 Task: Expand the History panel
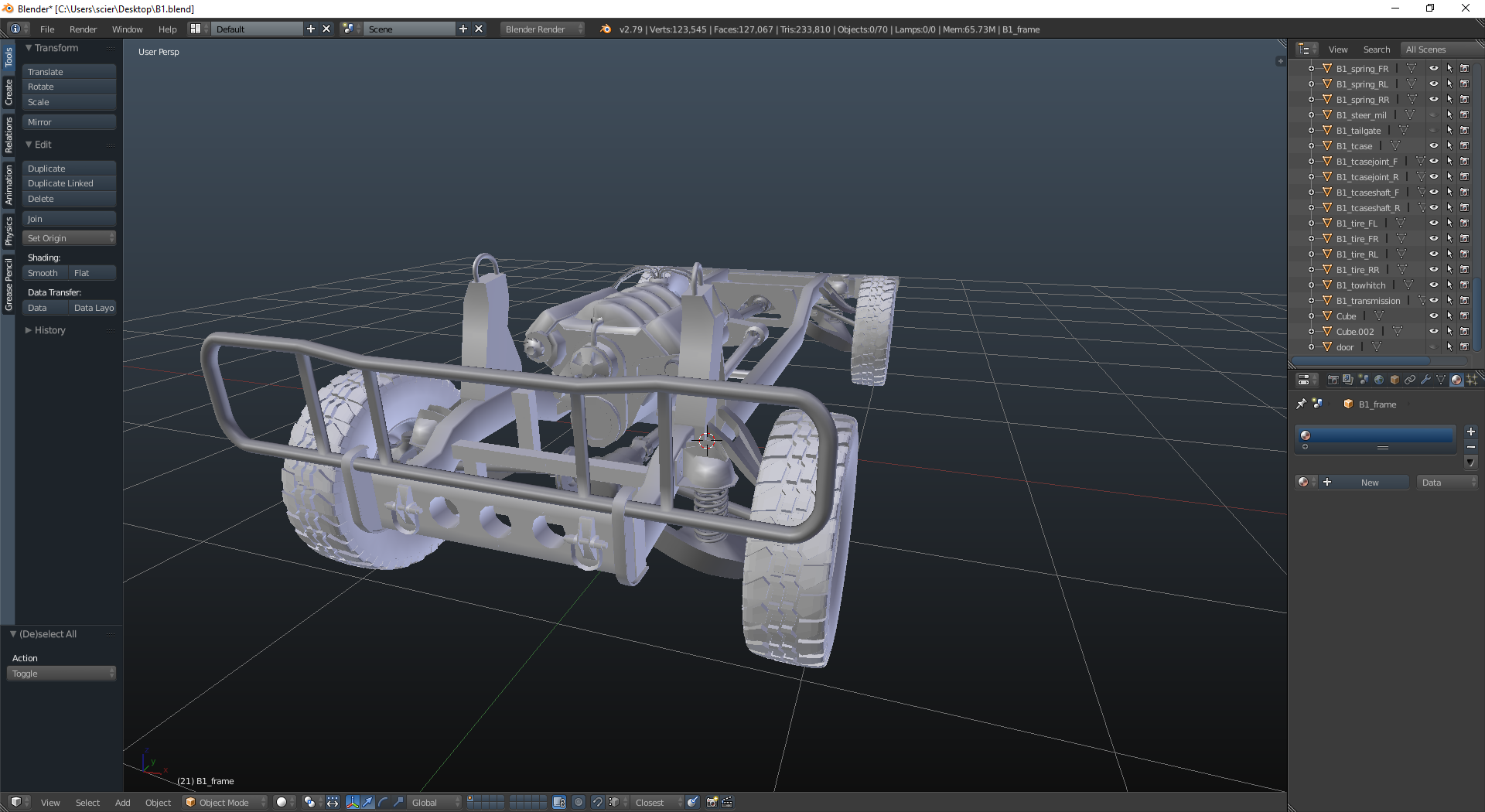[x=49, y=330]
